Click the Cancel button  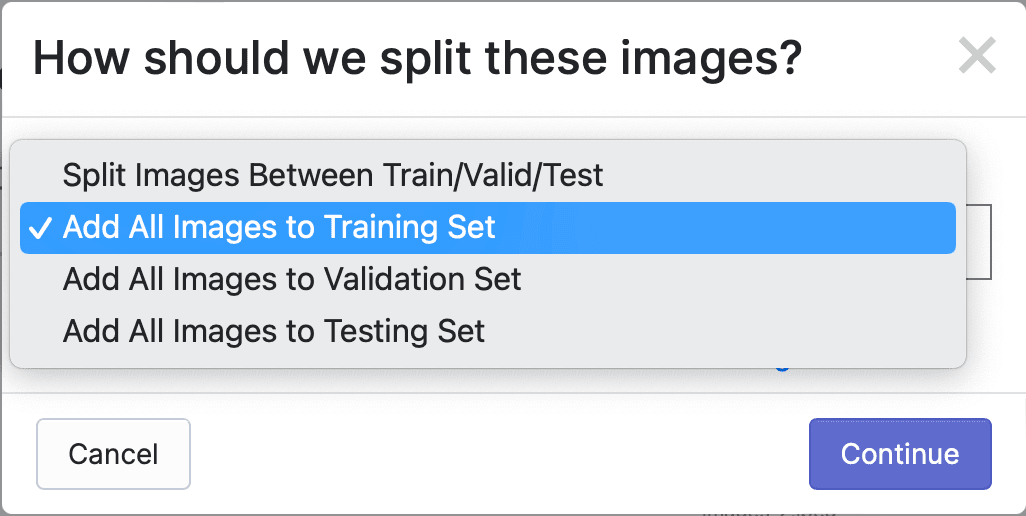click(113, 454)
